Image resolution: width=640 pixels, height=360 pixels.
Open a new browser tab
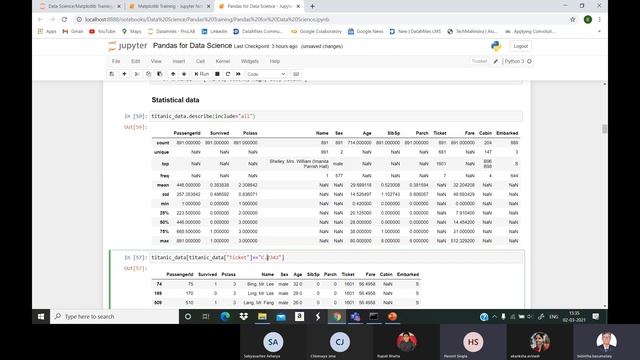coord(312,6)
